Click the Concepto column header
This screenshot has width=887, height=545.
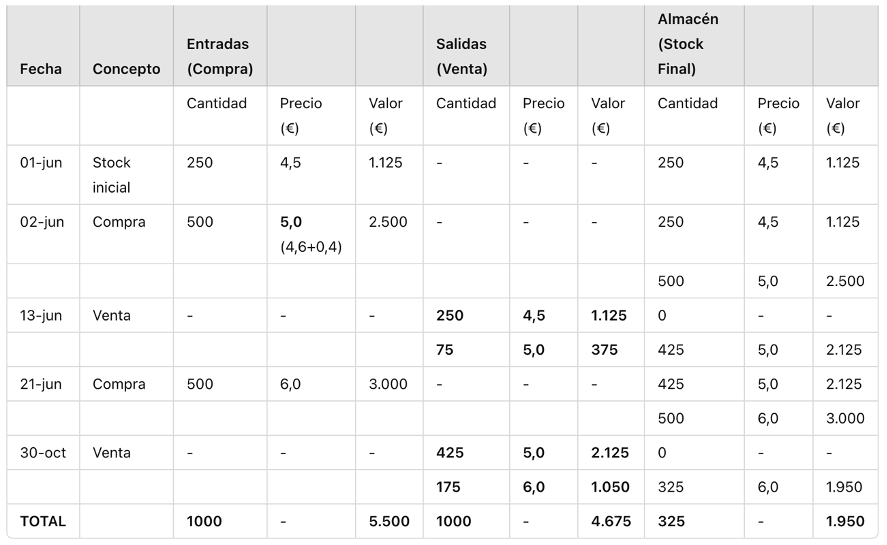(x=126, y=69)
